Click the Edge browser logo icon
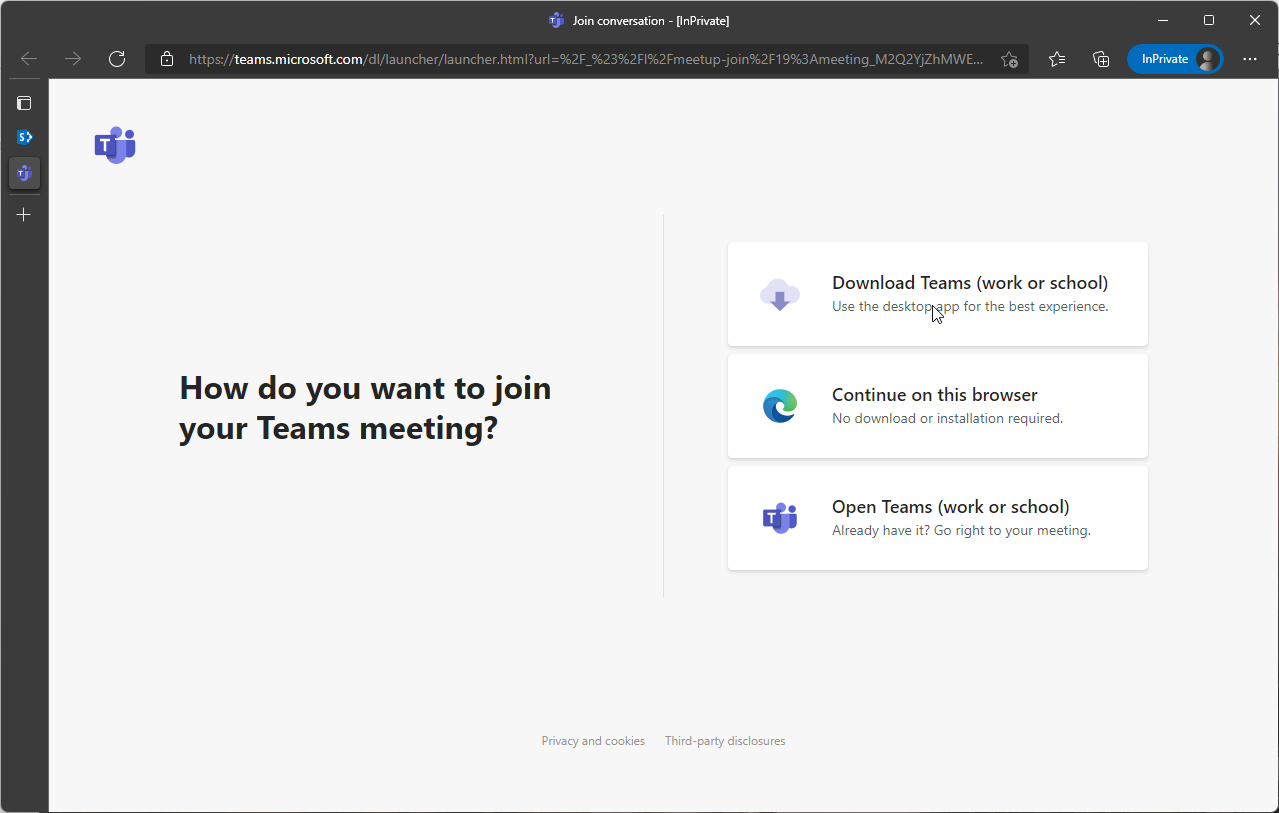1279x813 pixels. [x=780, y=406]
